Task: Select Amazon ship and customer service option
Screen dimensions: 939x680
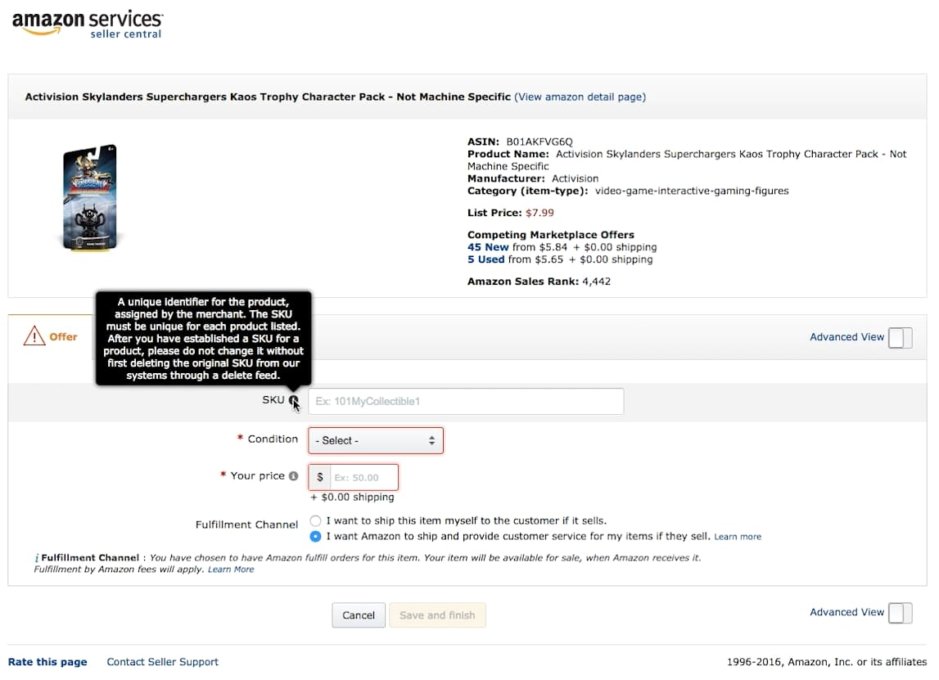Action: click(x=315, y=536)
